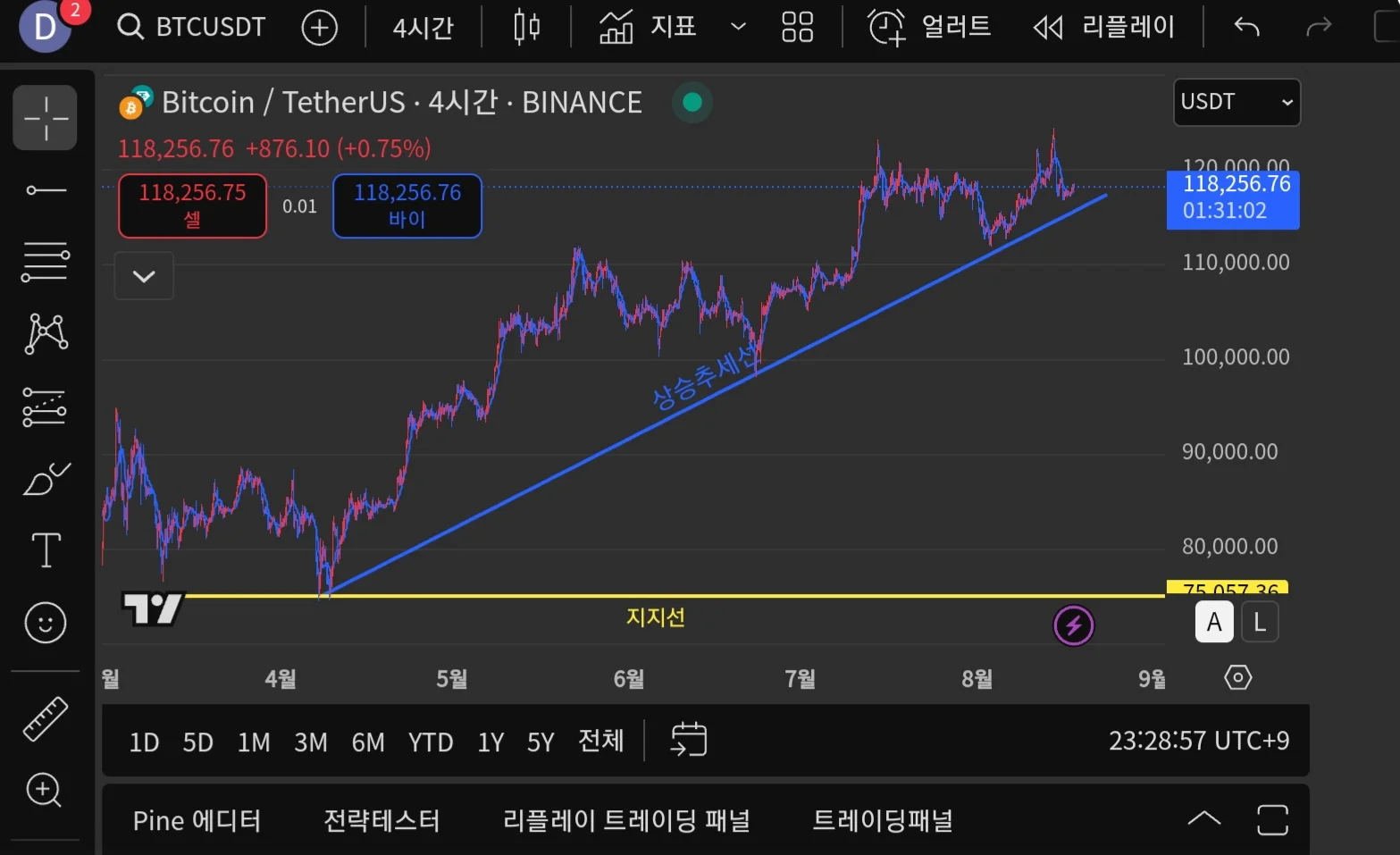Screen dimensions: 1400x855
Task: Click the blue 바이 buy button
Action: pos(407,205)
